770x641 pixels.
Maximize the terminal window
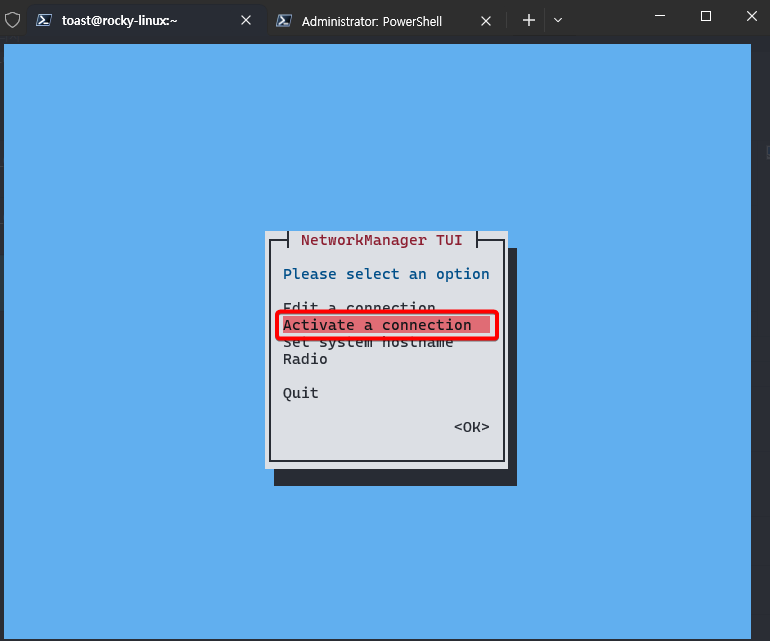[x=706, y=16]
